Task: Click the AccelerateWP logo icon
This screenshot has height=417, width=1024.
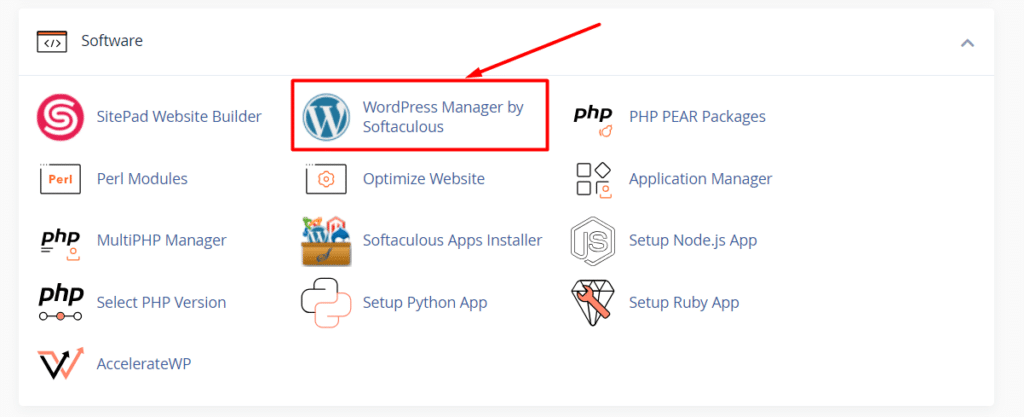Action: pyautogui.click(x=60, y=363)
